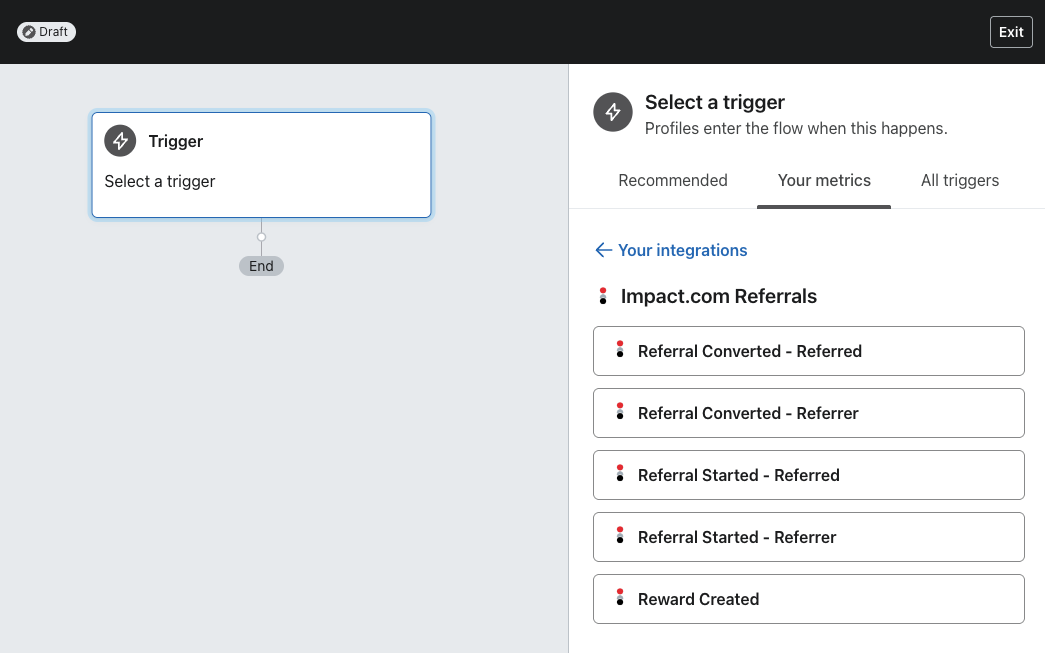1045x653 pixels.
Task: Click the icon on Referral Started - Referred
Action: coord(620,474)
